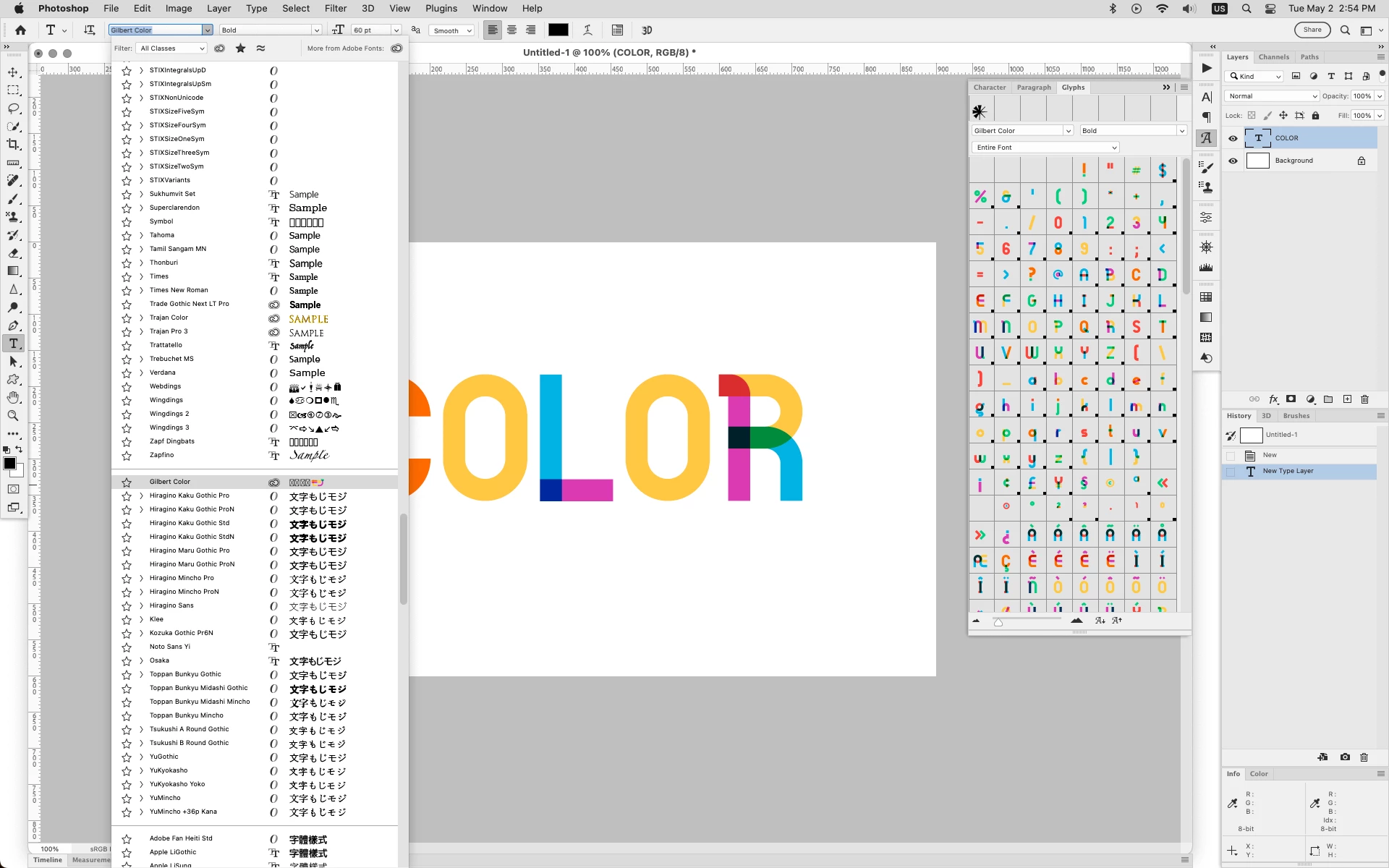The width and height of the screenshot is (1389, 868).
Task: Switch to the Channels tab
Action: (x=1273, y=57)
